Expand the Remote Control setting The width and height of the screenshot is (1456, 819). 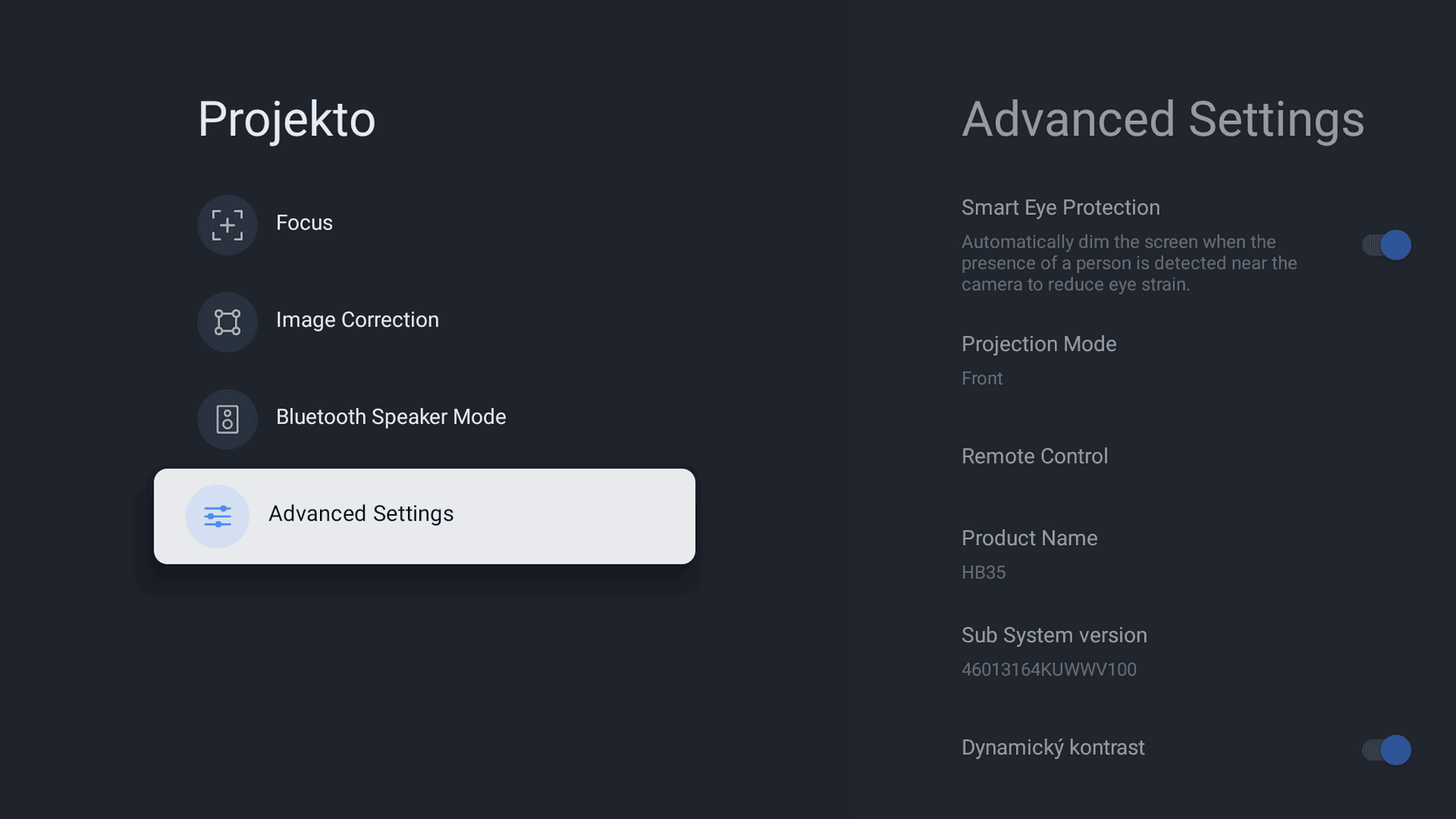point(1034,457)
